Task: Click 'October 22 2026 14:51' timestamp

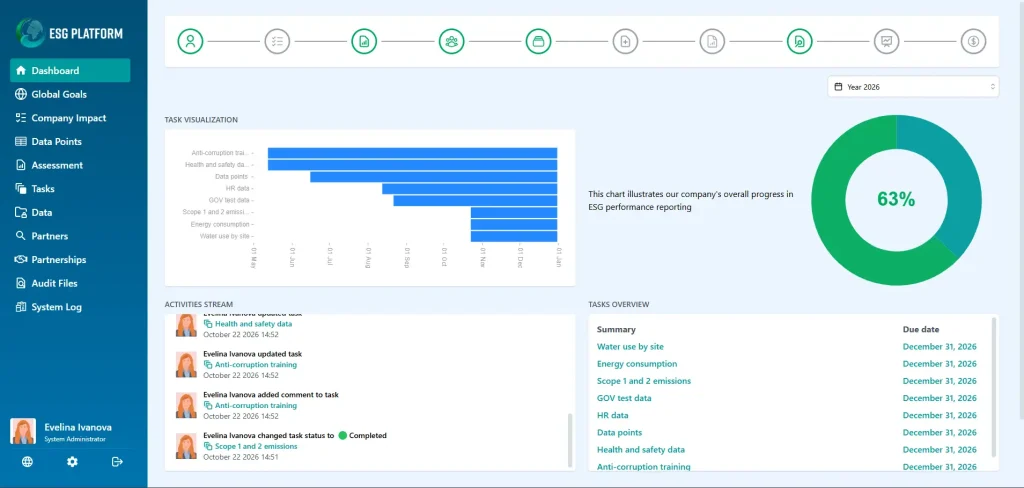Action: pyautogui.click(x=241, y=457)
